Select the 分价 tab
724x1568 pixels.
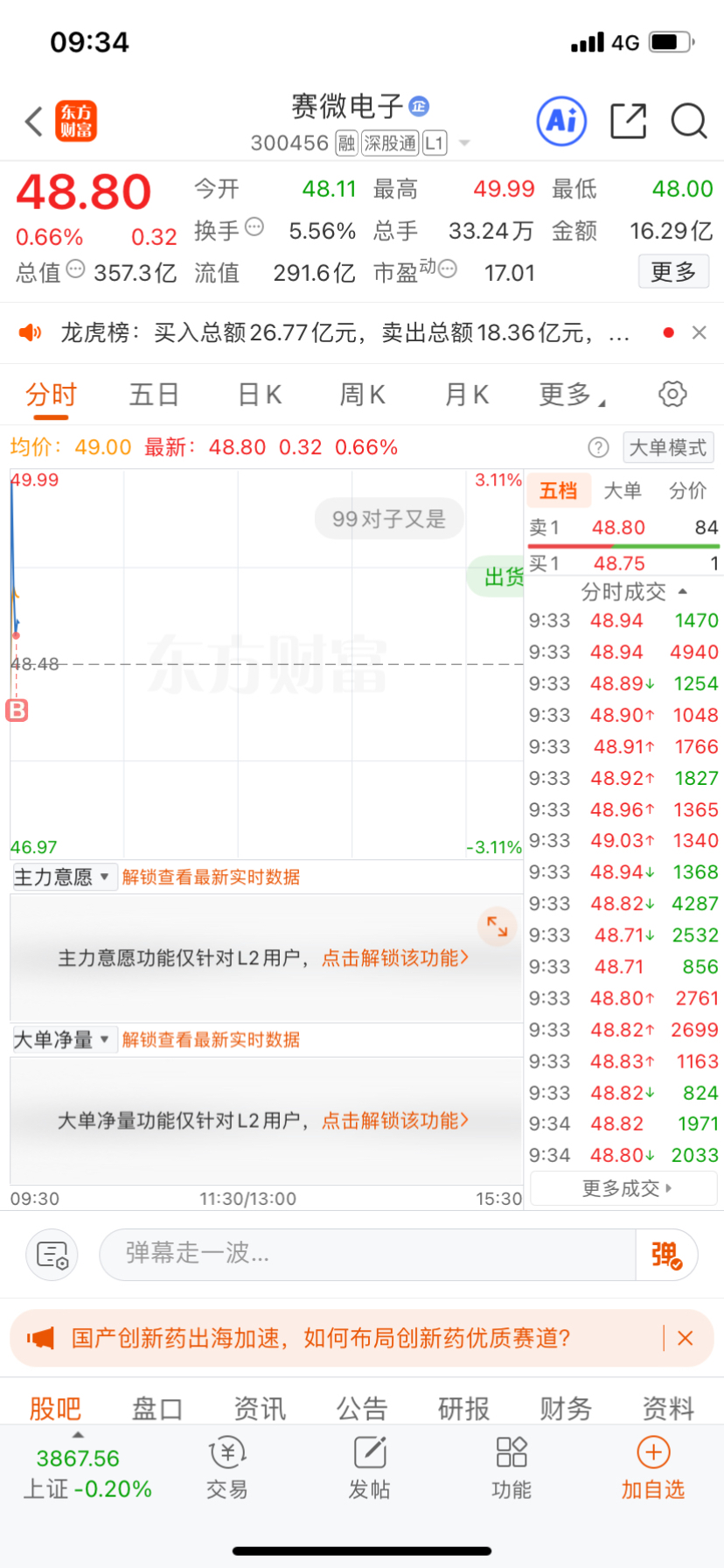coord(688,491)
